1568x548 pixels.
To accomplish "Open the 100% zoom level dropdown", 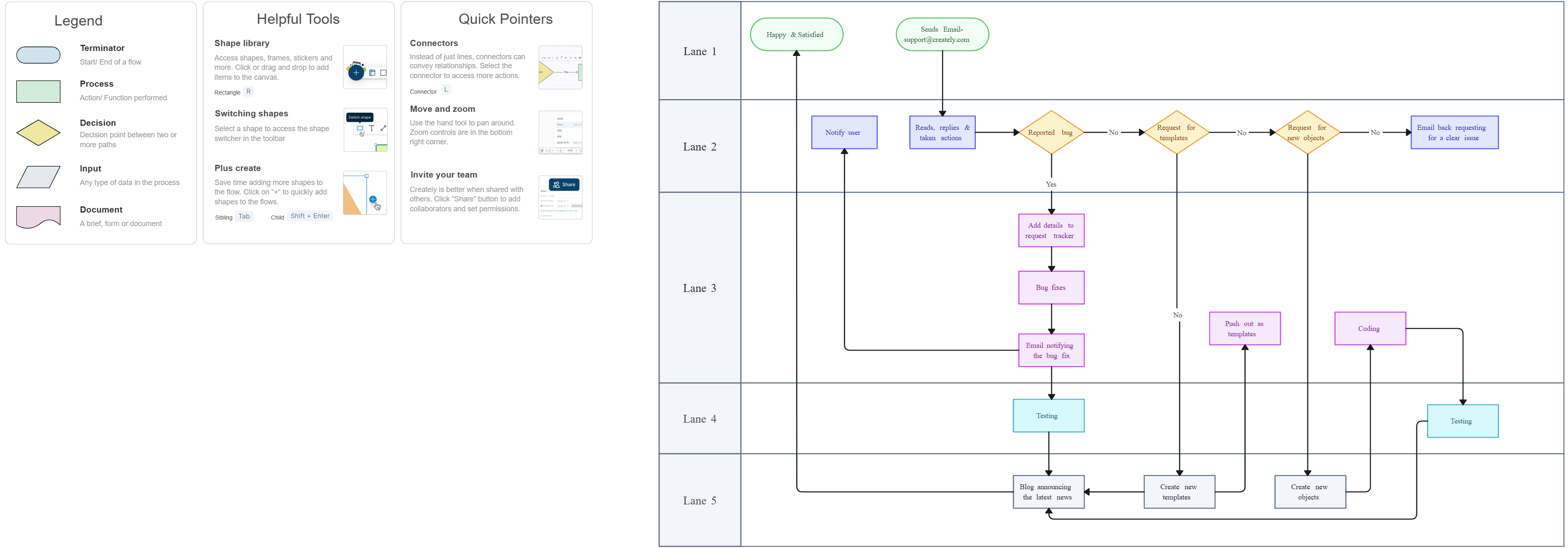I will click(x=570, y=150).
